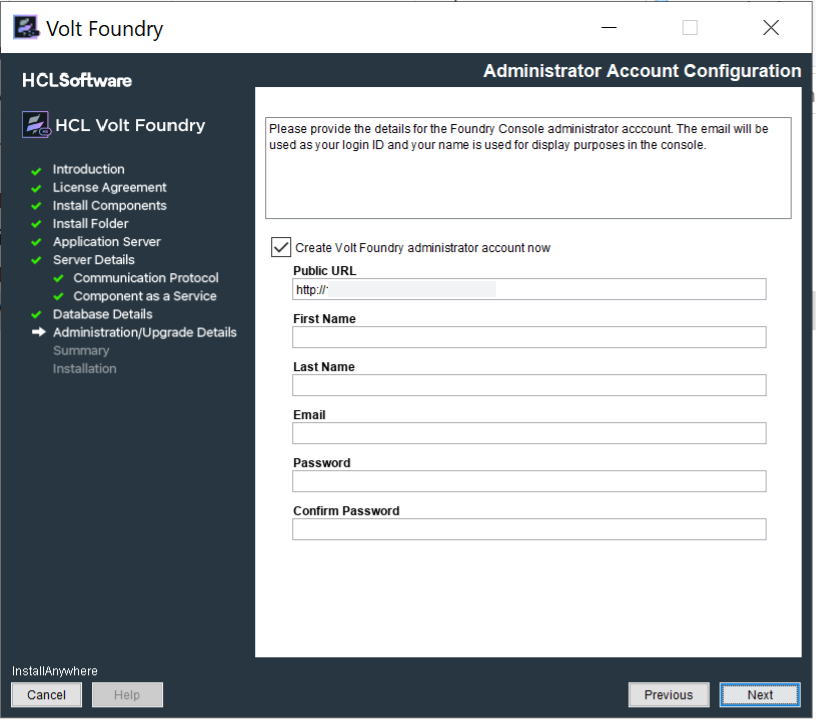Click the Confirm Password field
The image size is (819, 725).
pos(529,529)
